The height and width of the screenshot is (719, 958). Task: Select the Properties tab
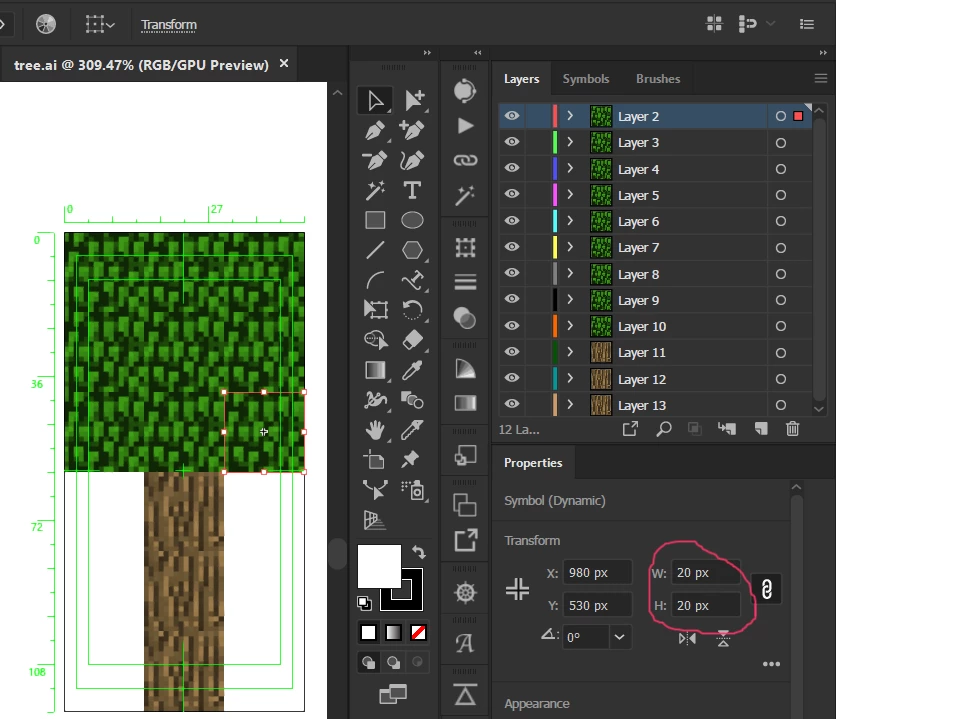tap(533, 462)
